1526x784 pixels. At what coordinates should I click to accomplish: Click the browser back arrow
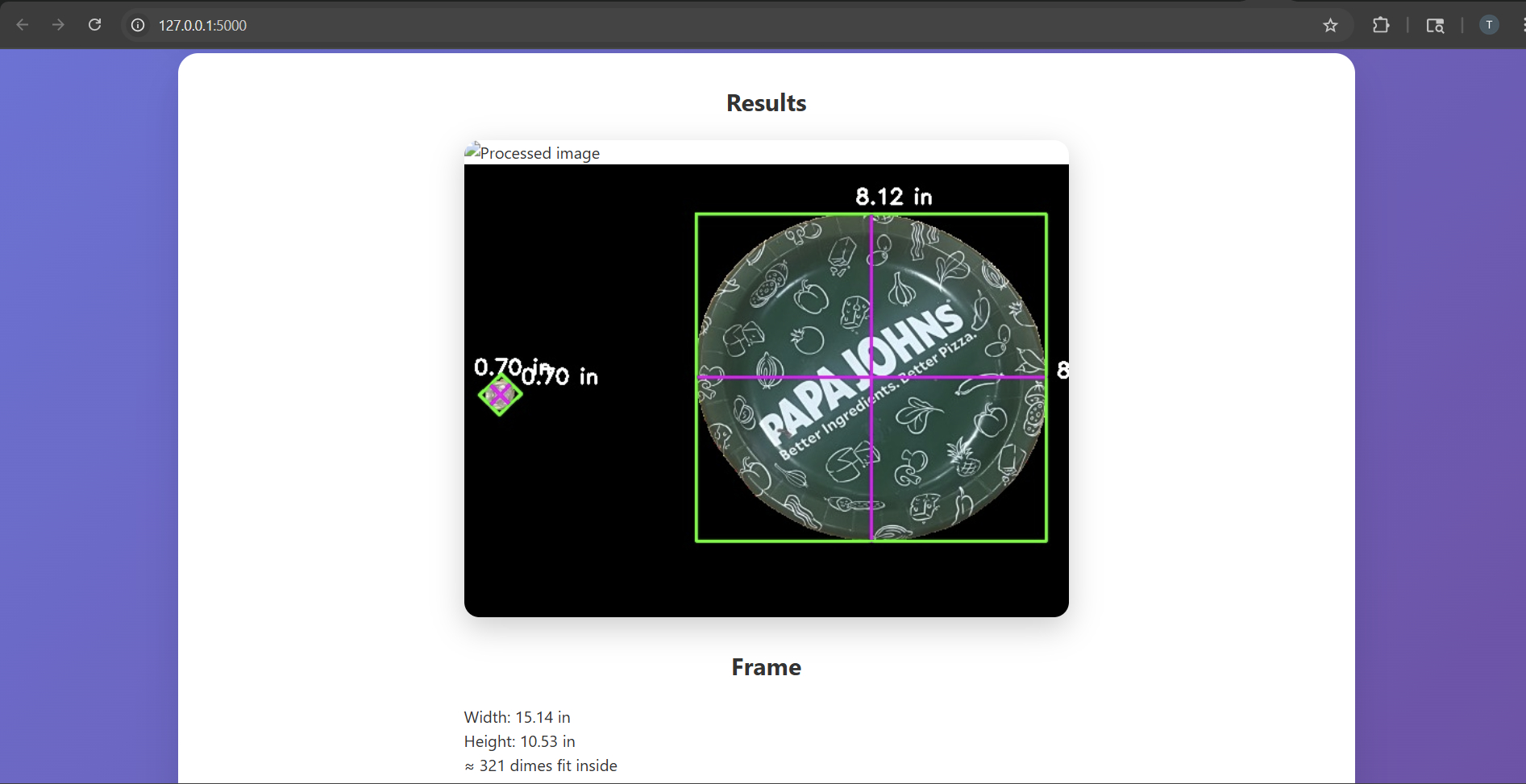pos(23,25)
